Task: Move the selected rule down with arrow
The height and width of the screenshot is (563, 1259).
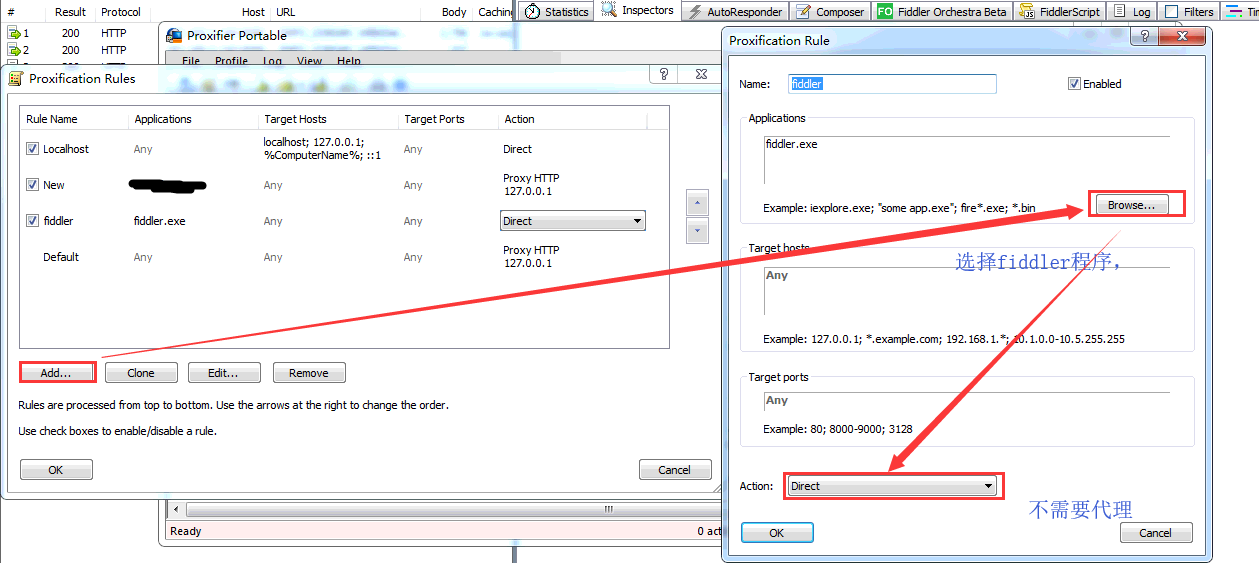Action: point(698,231)
